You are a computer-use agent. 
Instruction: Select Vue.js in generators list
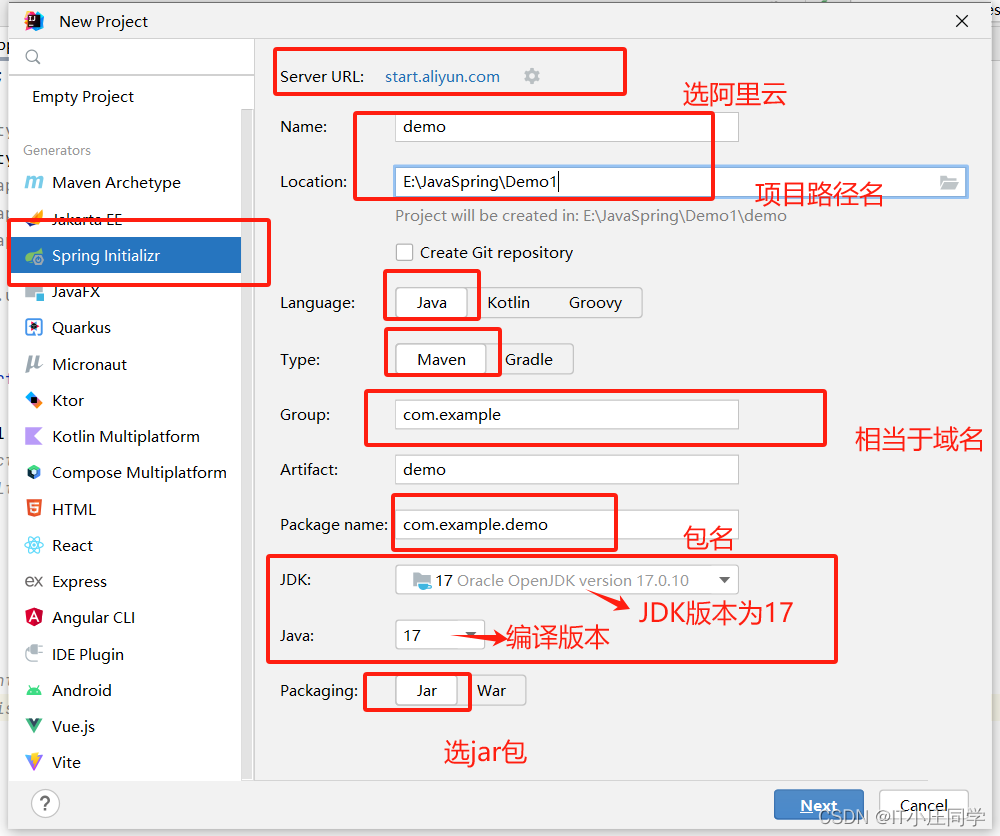point(126,726)
